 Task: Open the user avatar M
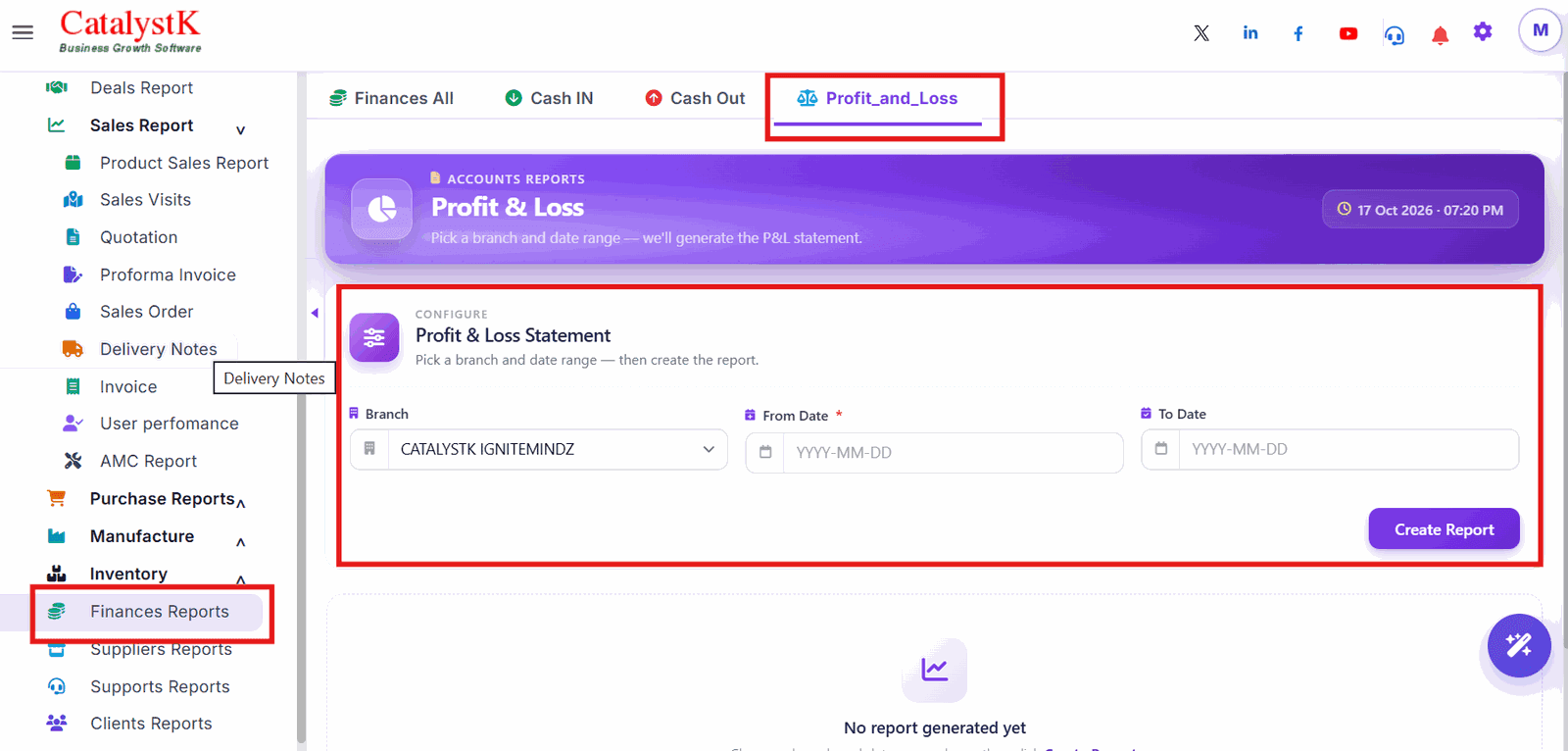1541,30
